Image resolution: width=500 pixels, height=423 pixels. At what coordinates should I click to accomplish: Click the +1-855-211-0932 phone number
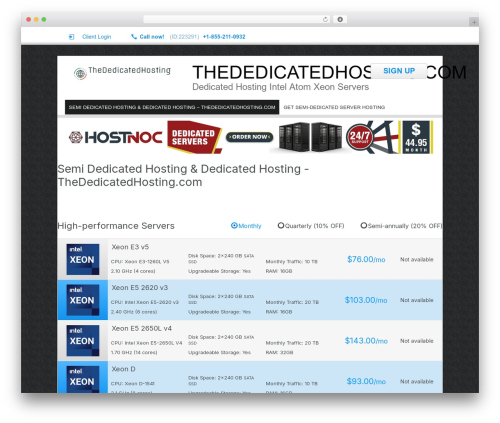click(224, 37)
